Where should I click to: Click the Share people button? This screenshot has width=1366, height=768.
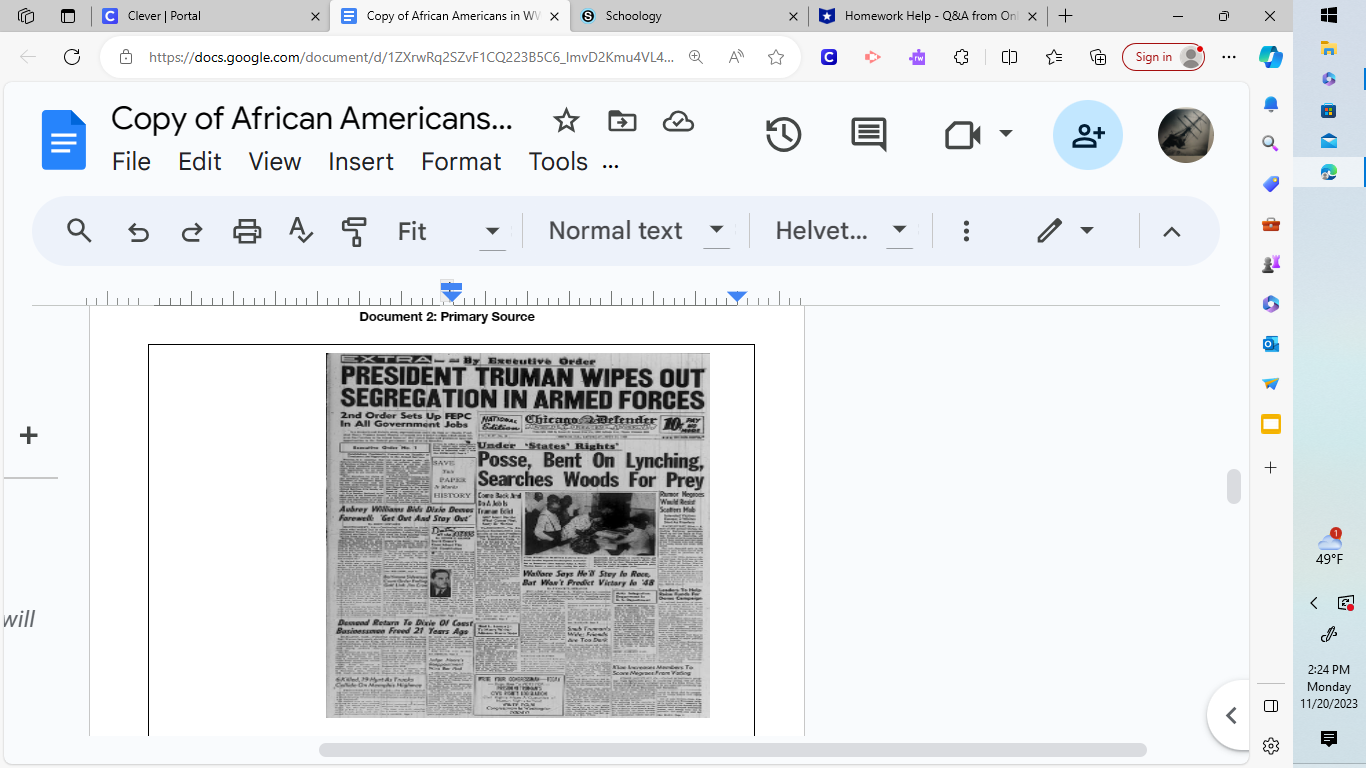(1088, 135)
